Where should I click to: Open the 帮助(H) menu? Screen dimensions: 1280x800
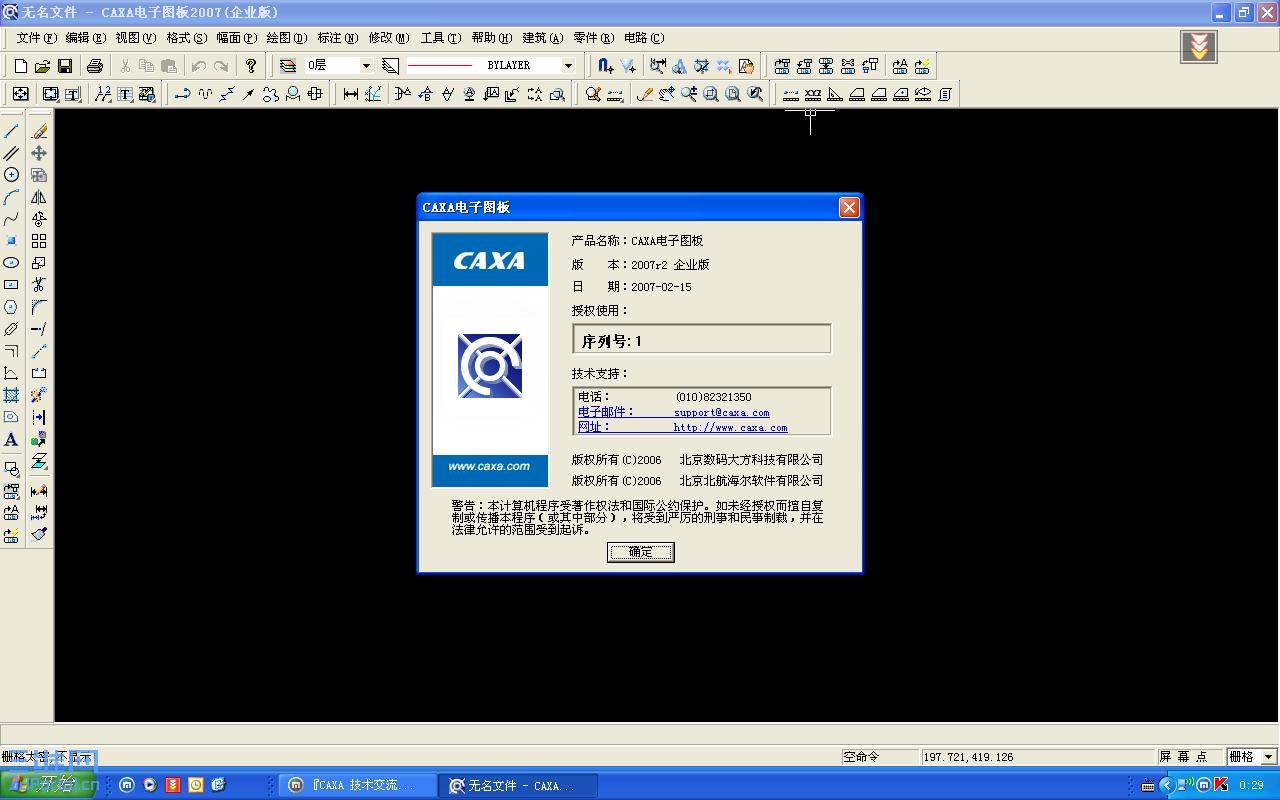point(491,38)
